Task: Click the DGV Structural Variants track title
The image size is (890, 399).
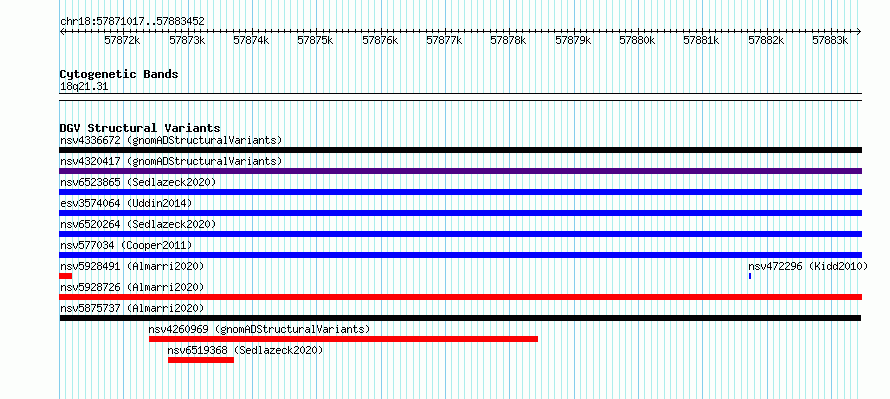Action: point(140,128)
